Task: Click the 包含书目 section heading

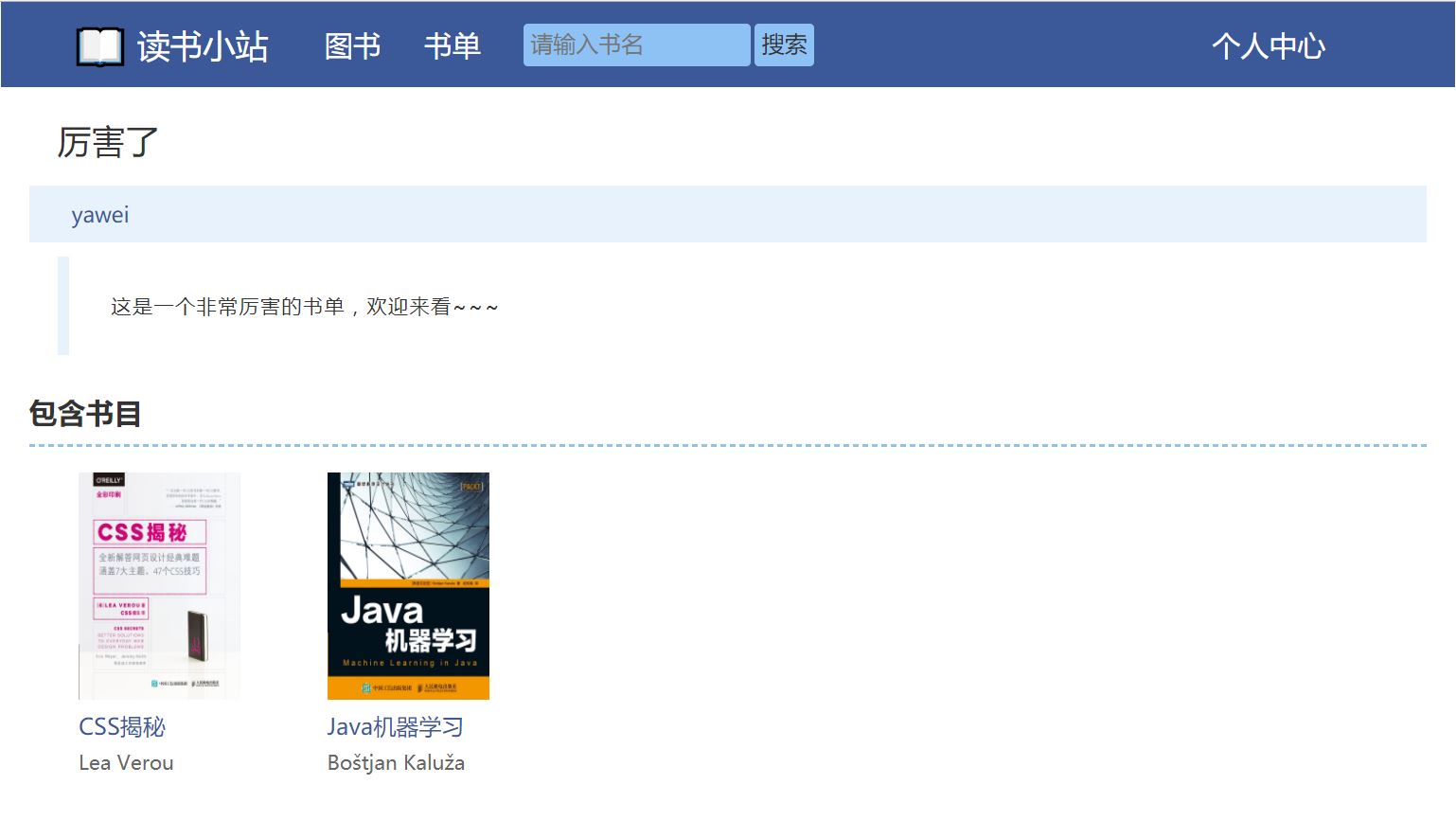Action: click(x=85, y=414)
